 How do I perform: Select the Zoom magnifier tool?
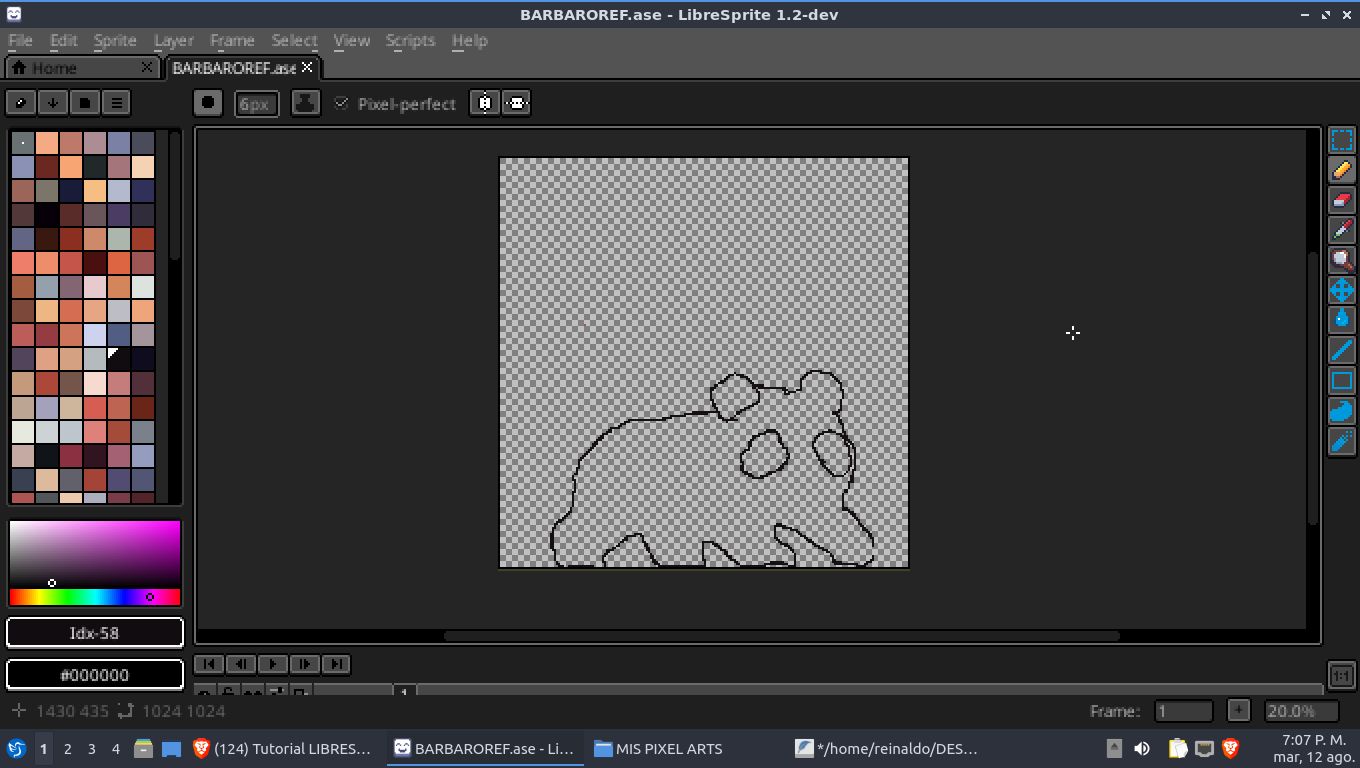(1341, 260)
